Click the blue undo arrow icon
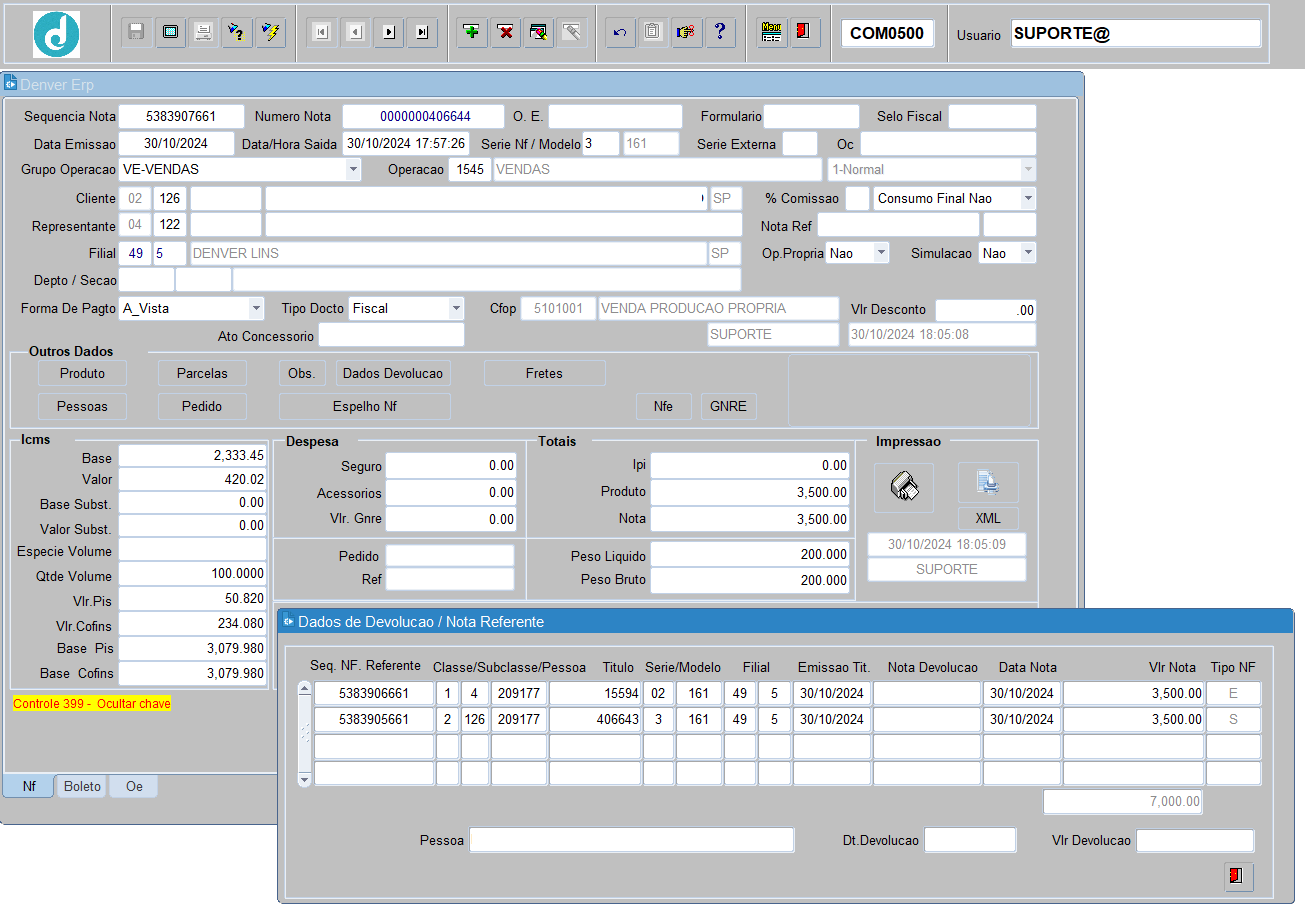Viewport: 1305px width, 913px height. (620, 32)
